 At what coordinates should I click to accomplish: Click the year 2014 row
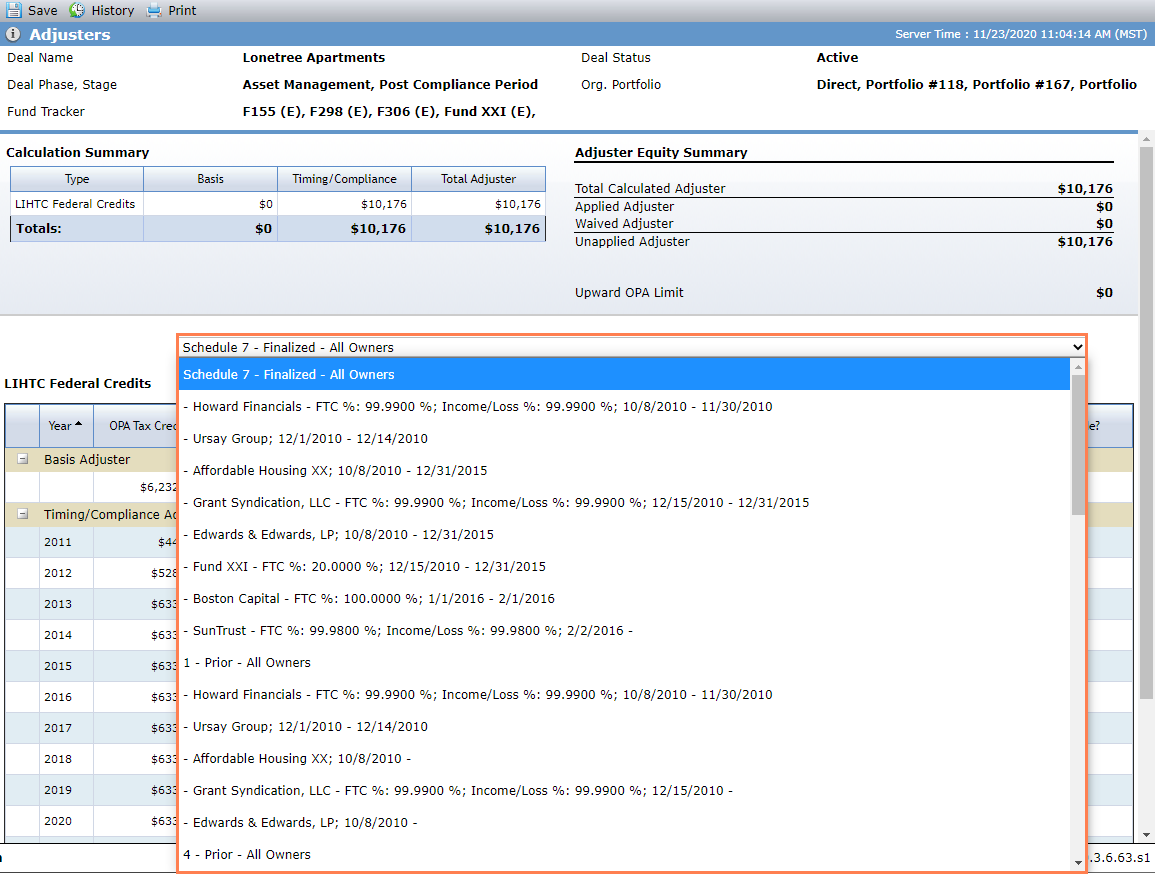coord(91,635)
